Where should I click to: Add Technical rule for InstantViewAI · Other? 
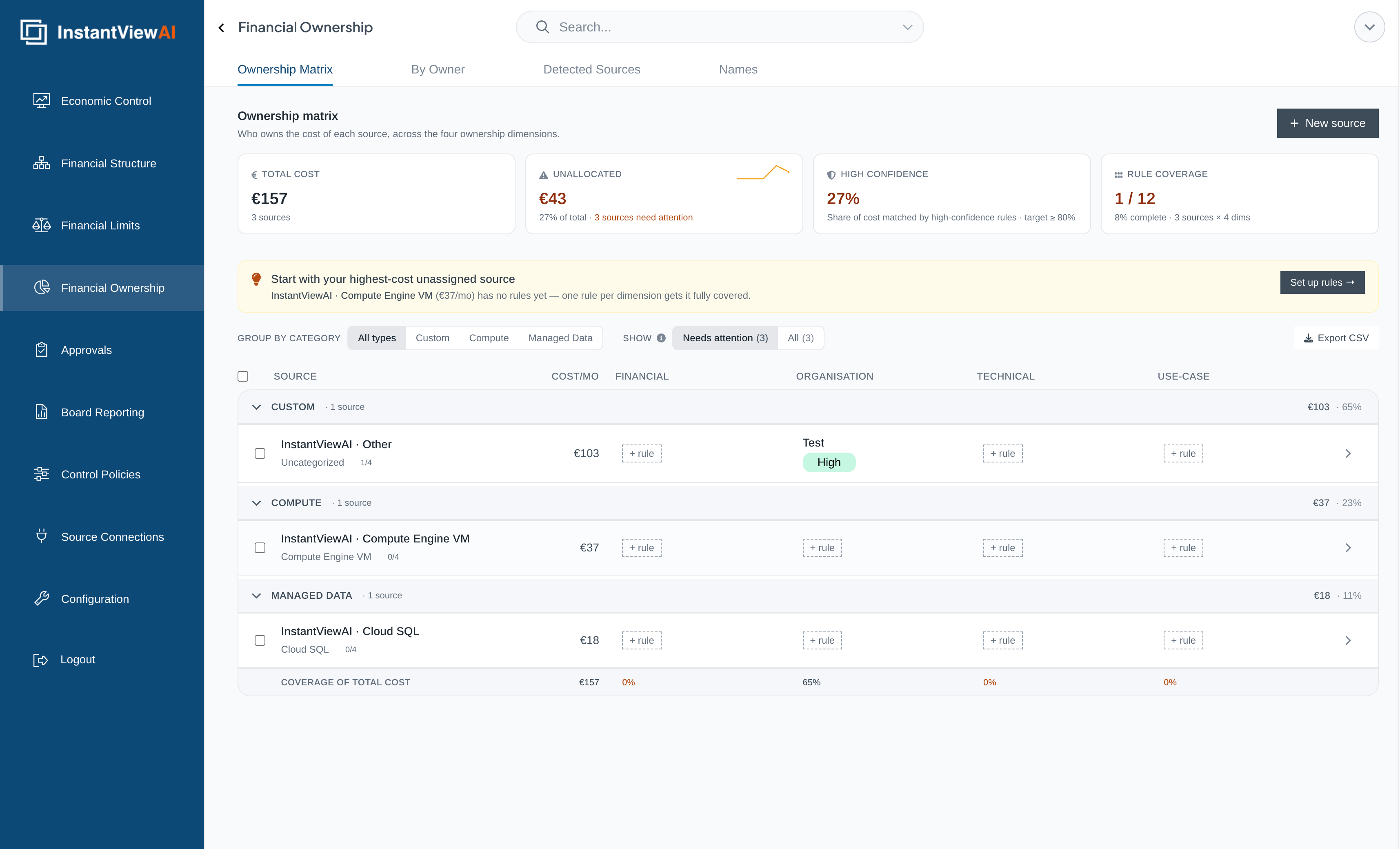[1003, 453]
